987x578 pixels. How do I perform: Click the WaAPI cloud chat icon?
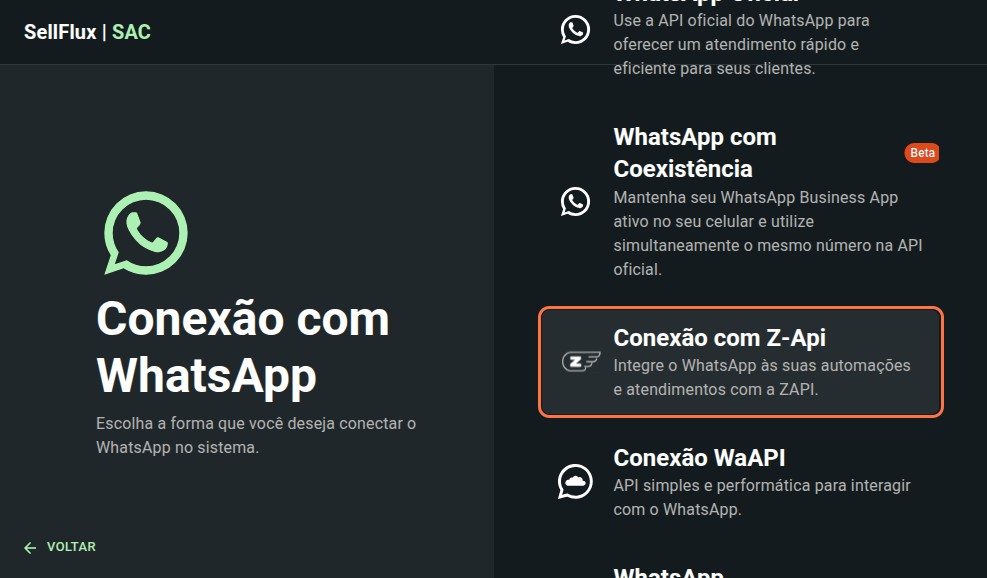click(x=575, y=482)
